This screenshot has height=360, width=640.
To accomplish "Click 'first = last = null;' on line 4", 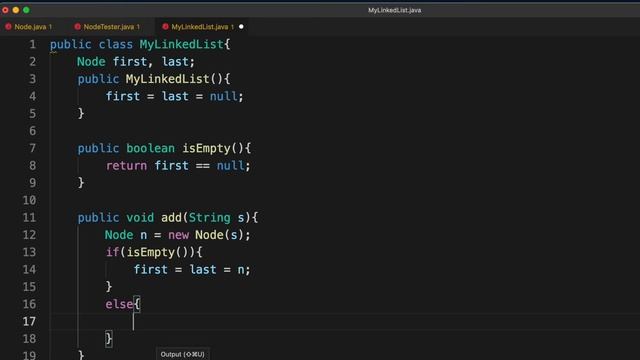I will point(175,96).
